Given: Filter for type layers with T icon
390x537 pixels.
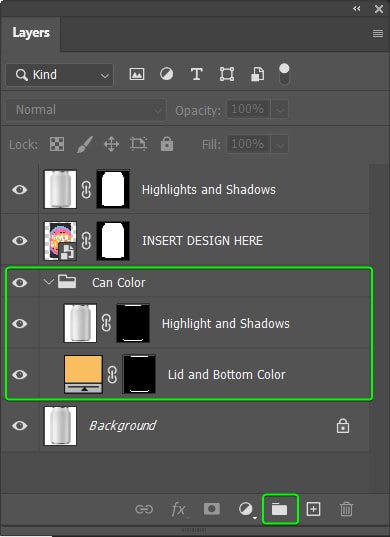Looking at the screenshot, I should 197,74.
